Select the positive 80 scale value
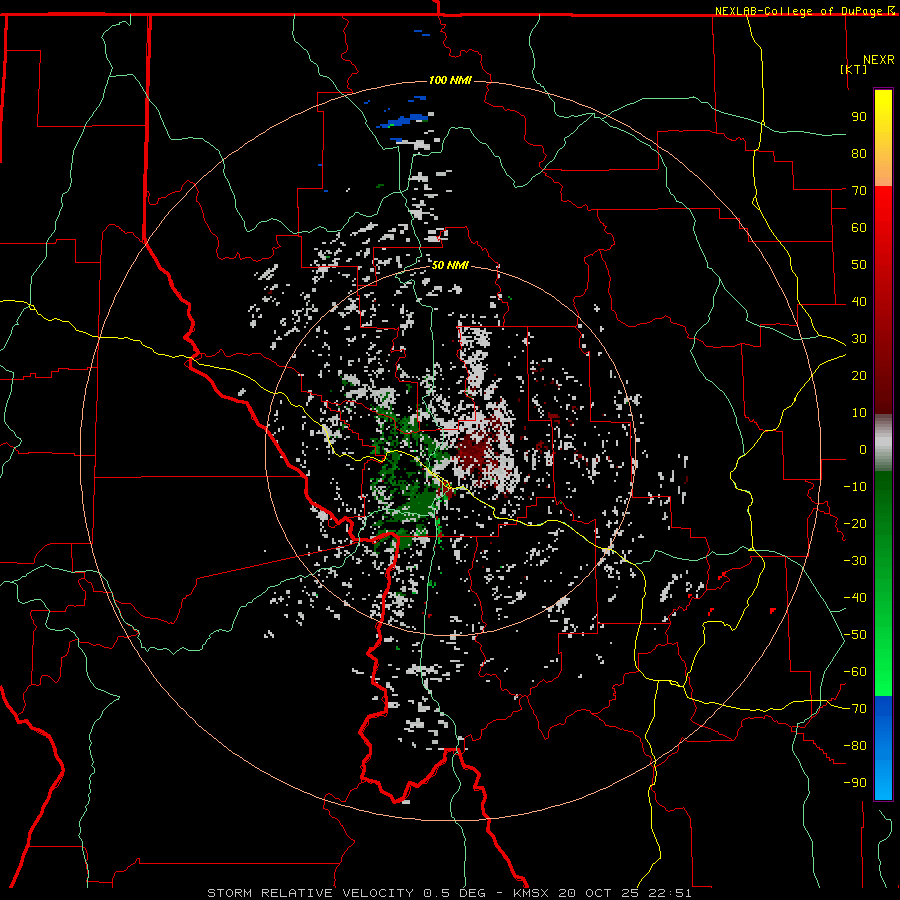This screenshot has width=900, height=900. point(859,153)
